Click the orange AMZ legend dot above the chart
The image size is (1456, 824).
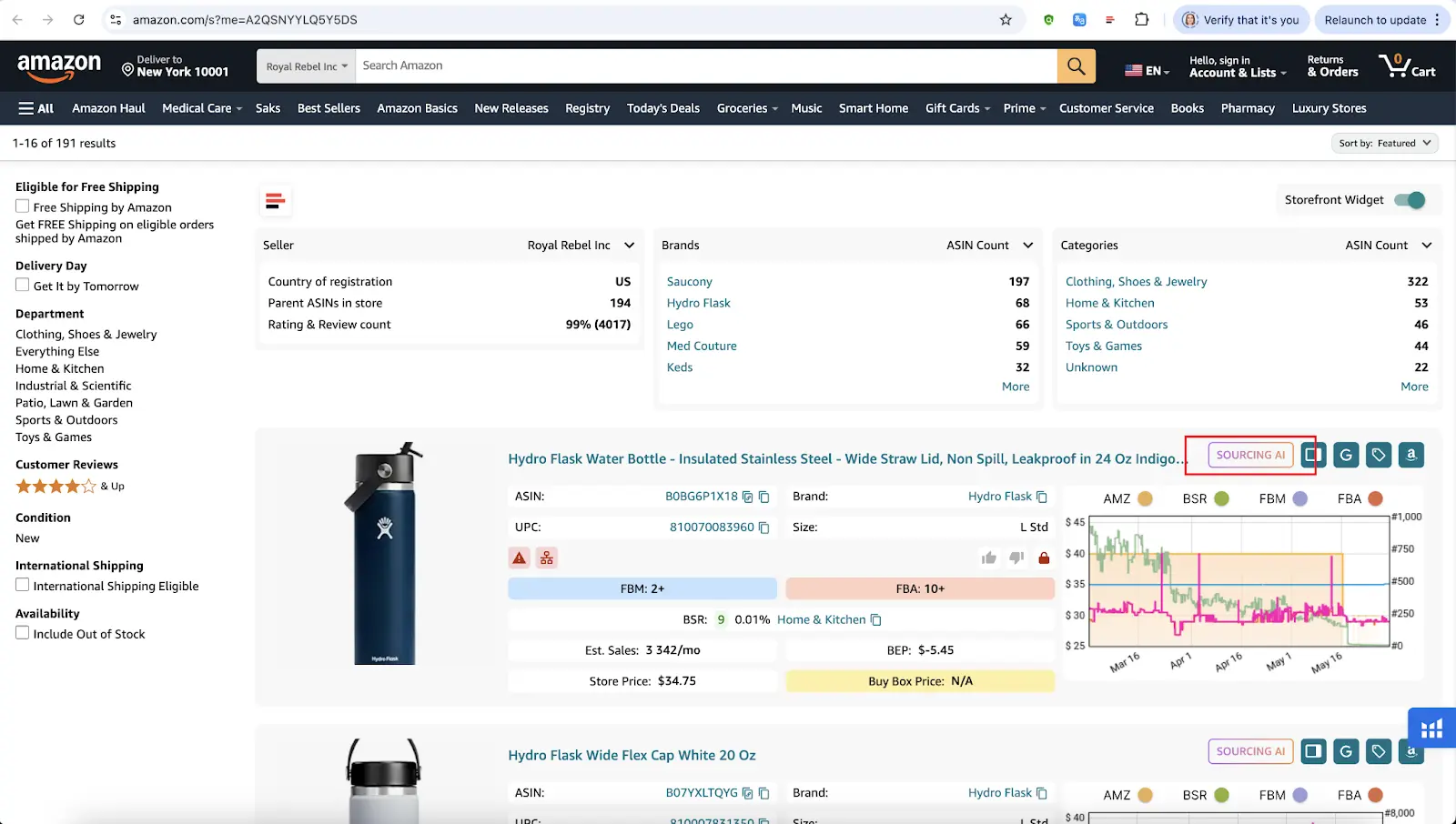[1144, 498]
